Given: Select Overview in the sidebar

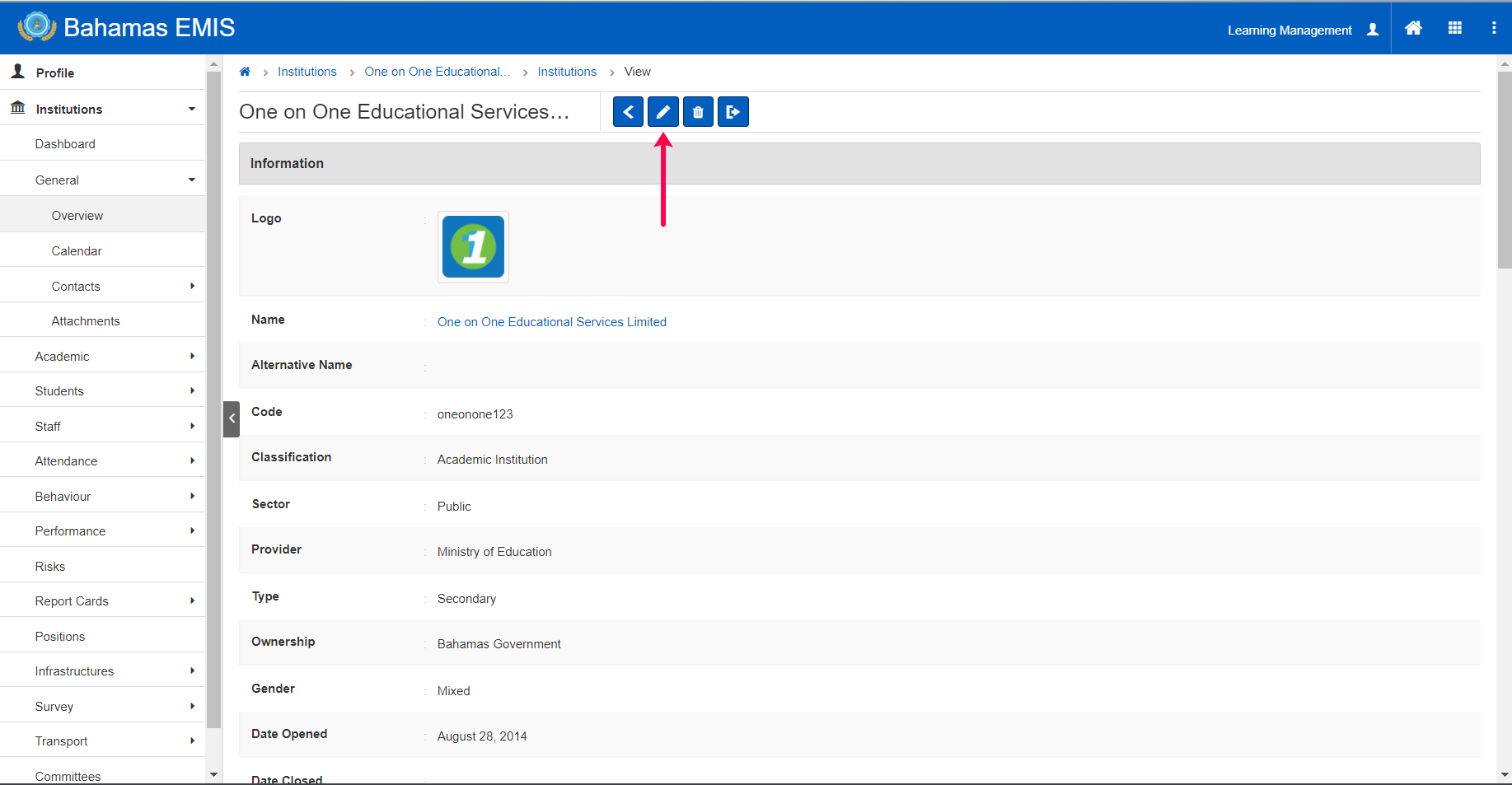Looking at the screenshot, I should [103, 215].
